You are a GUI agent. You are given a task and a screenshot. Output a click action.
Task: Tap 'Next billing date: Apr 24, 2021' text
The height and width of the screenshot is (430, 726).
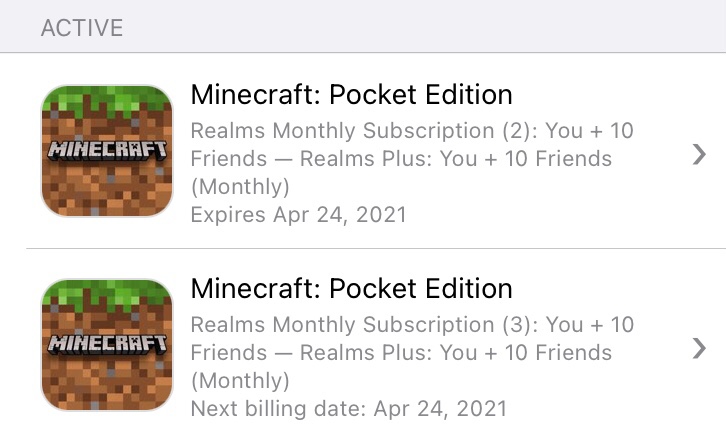coord(349,409)
